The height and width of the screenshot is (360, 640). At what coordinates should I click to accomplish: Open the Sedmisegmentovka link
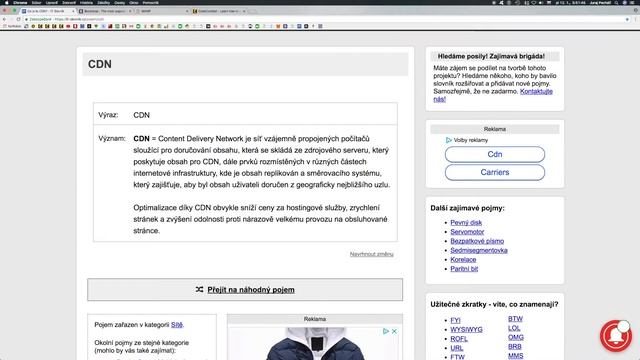(479, 250)
